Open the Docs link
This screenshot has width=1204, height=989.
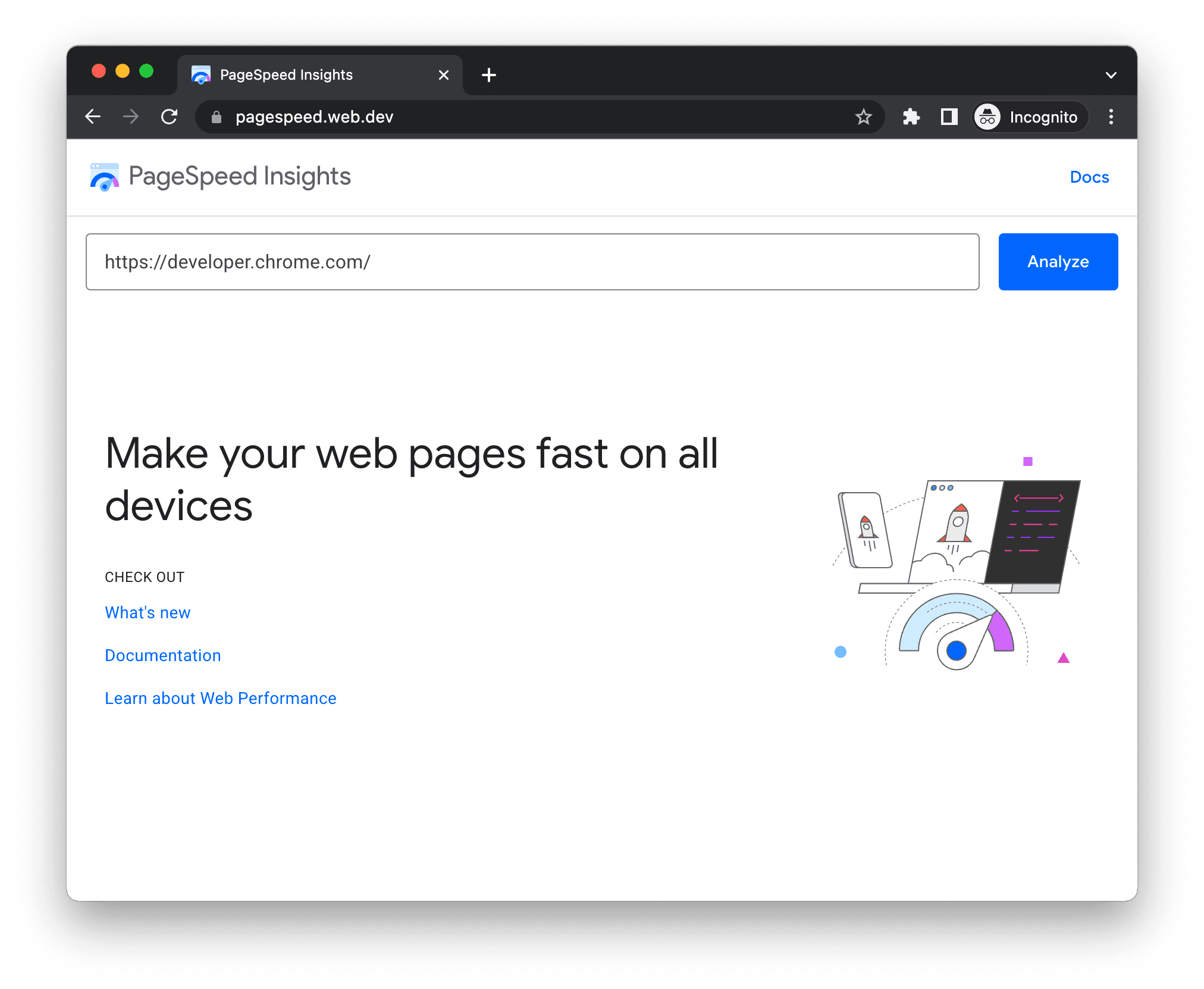pos(1089,177)
